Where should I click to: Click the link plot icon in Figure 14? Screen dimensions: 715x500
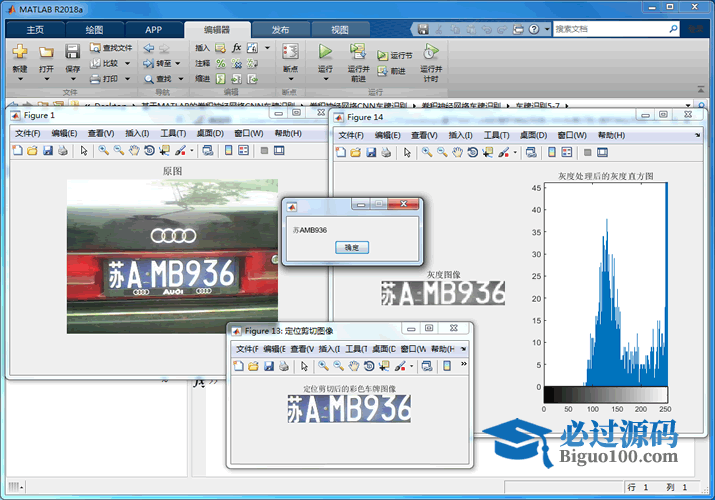point(531,152)
